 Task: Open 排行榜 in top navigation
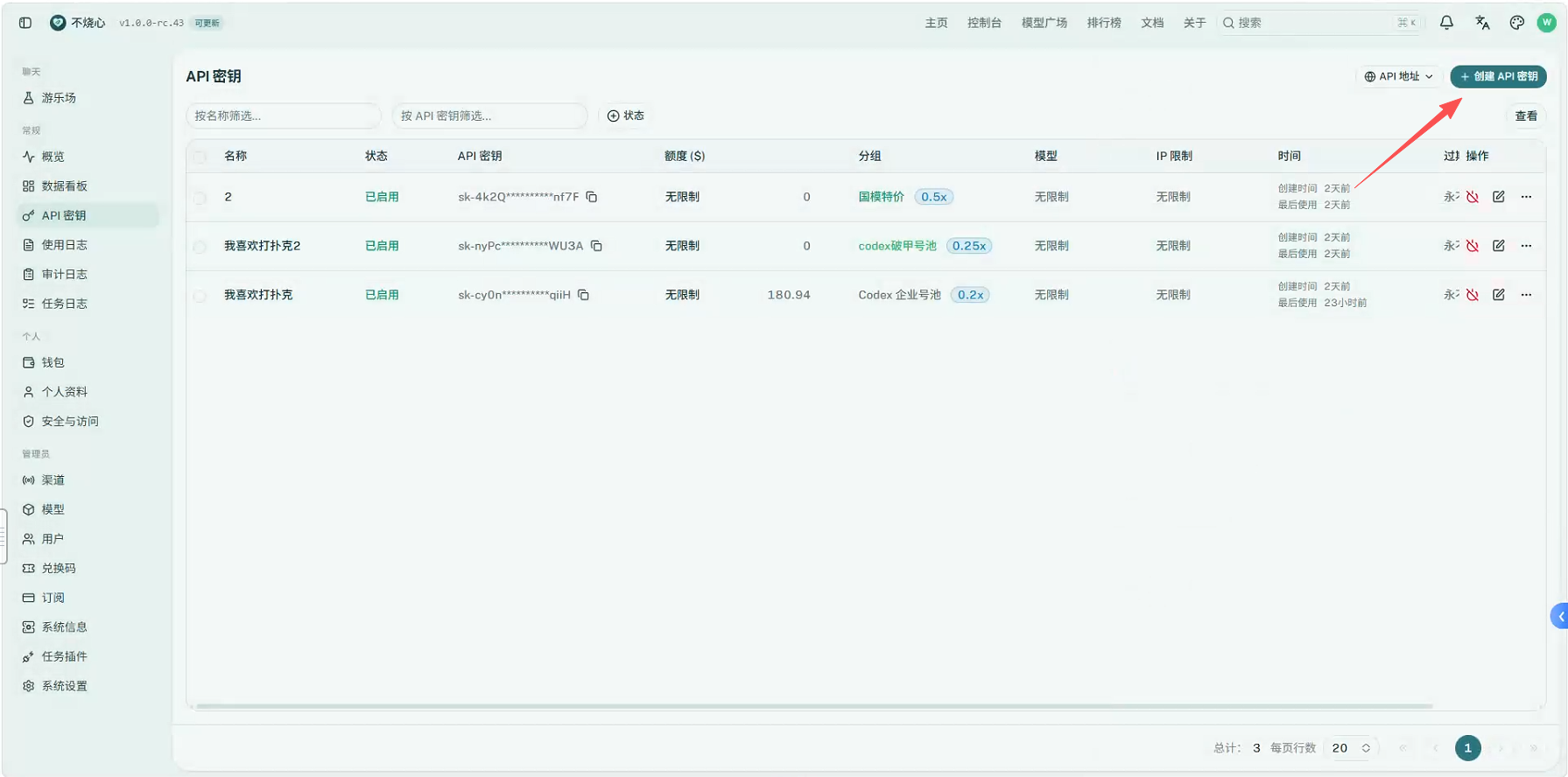coord(1104,23)
